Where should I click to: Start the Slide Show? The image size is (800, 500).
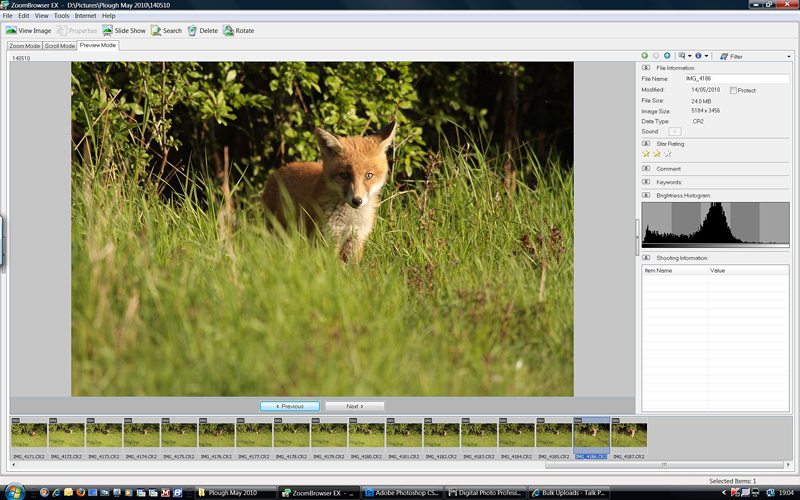124,31
